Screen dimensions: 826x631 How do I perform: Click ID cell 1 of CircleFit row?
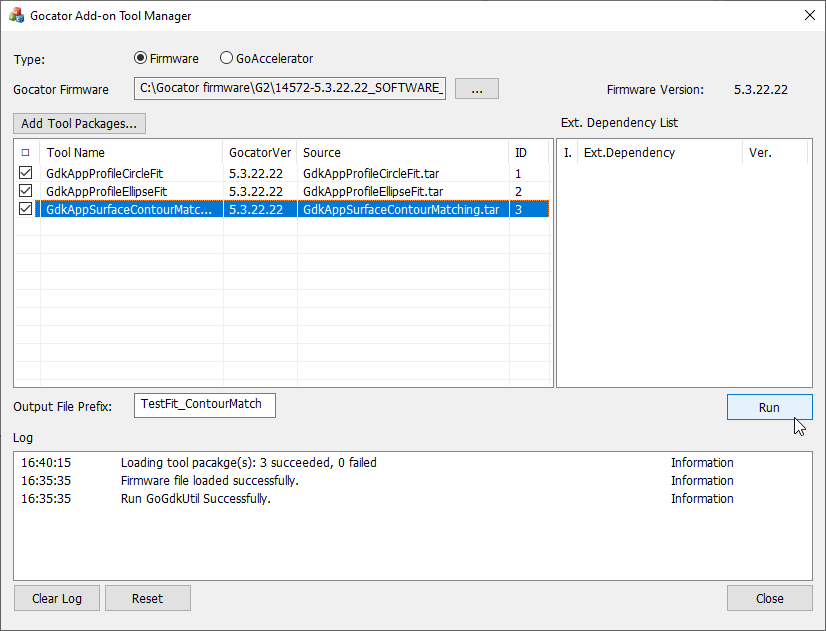click(x=518, y=173)
